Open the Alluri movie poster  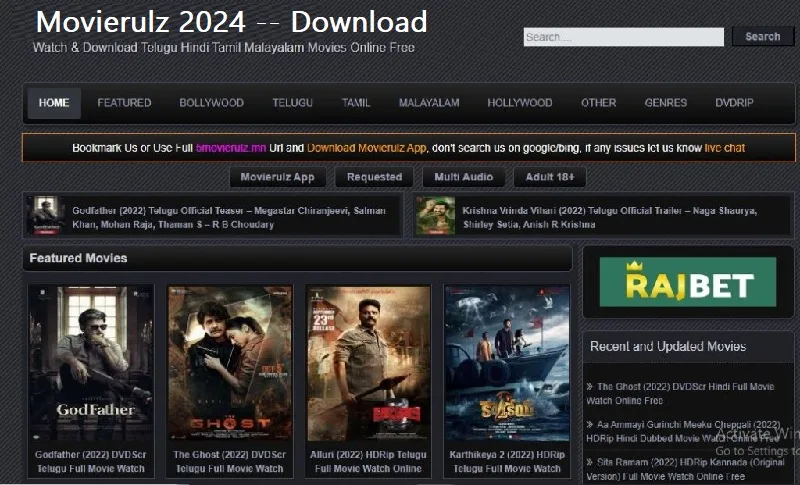pos(368,363)
